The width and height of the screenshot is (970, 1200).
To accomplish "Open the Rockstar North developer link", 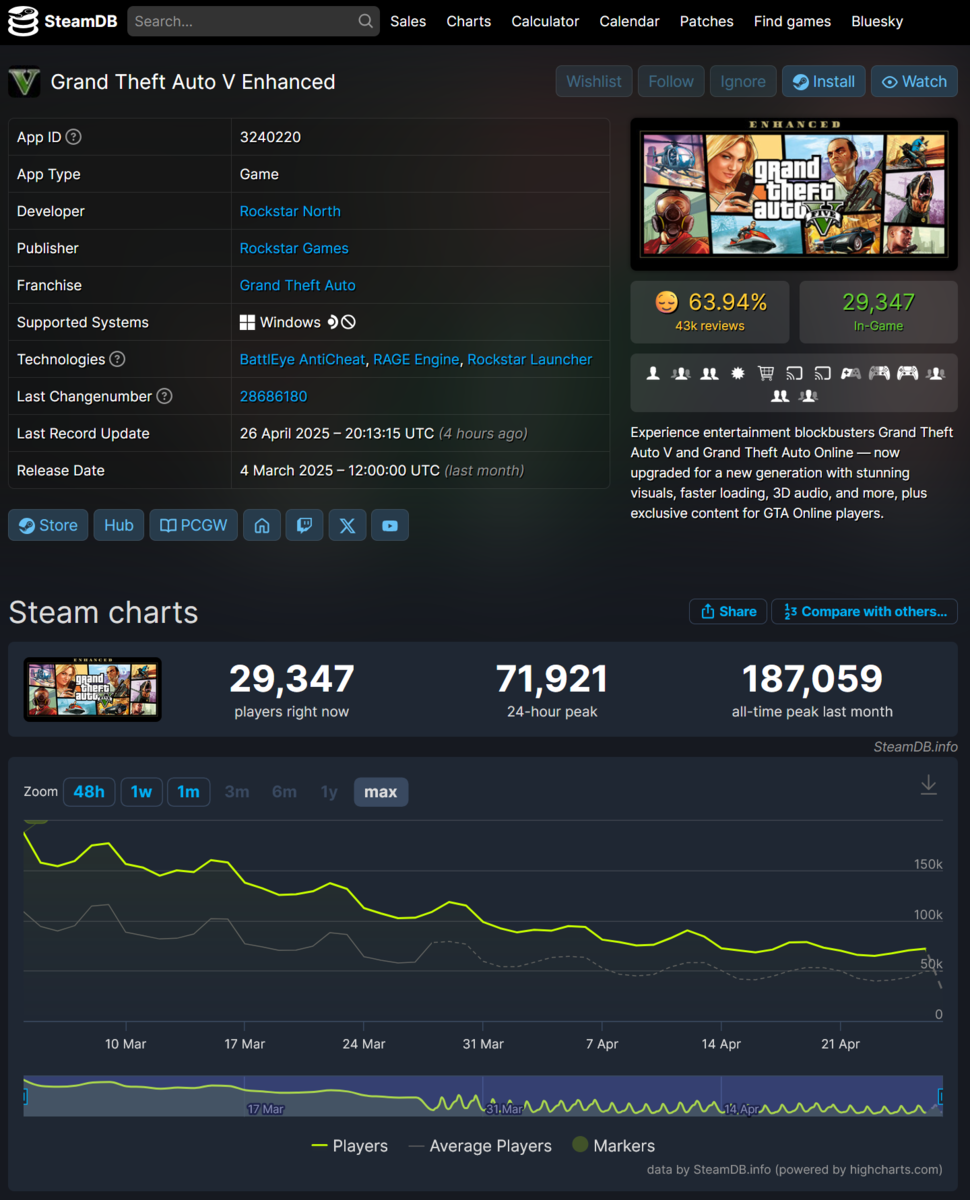I will (x=290, y=211).
